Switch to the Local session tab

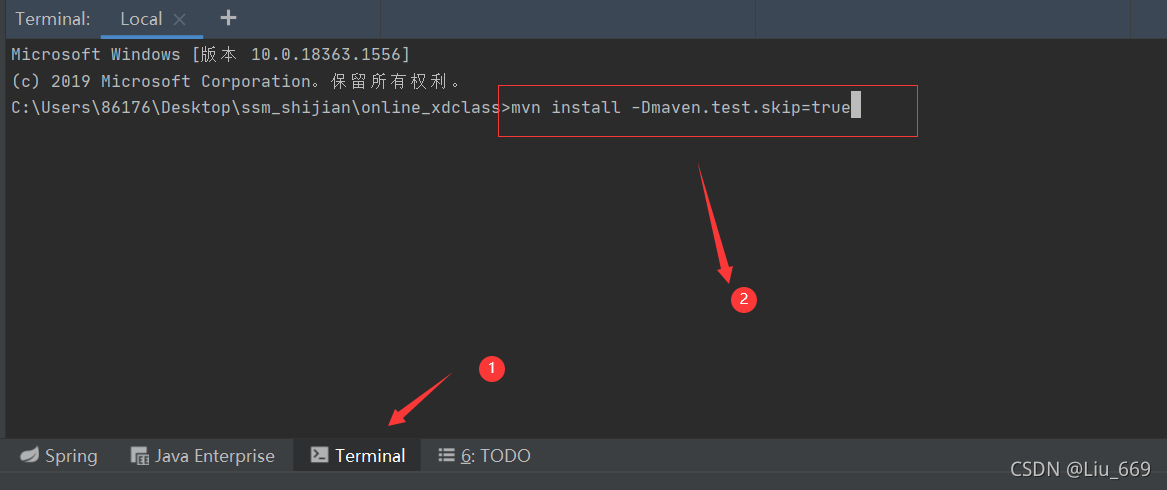[141, 19]
